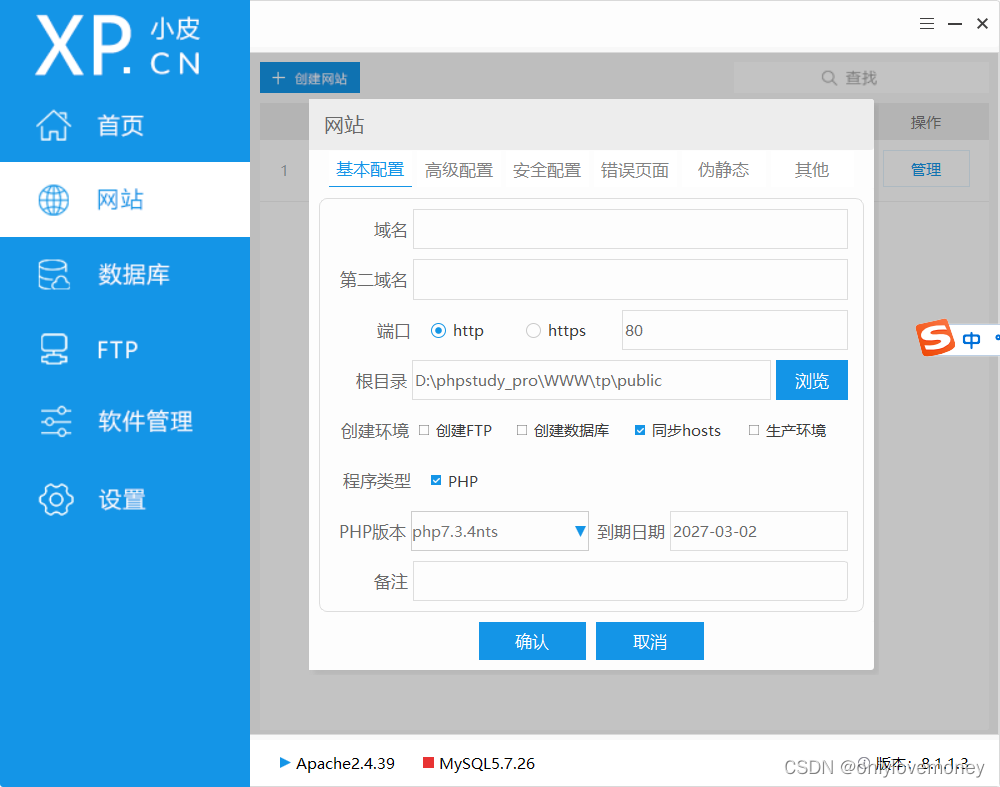Open the 高级配置 configuration tab
The width and height of the screenshot is (1000, 787).
click(459, 170)
